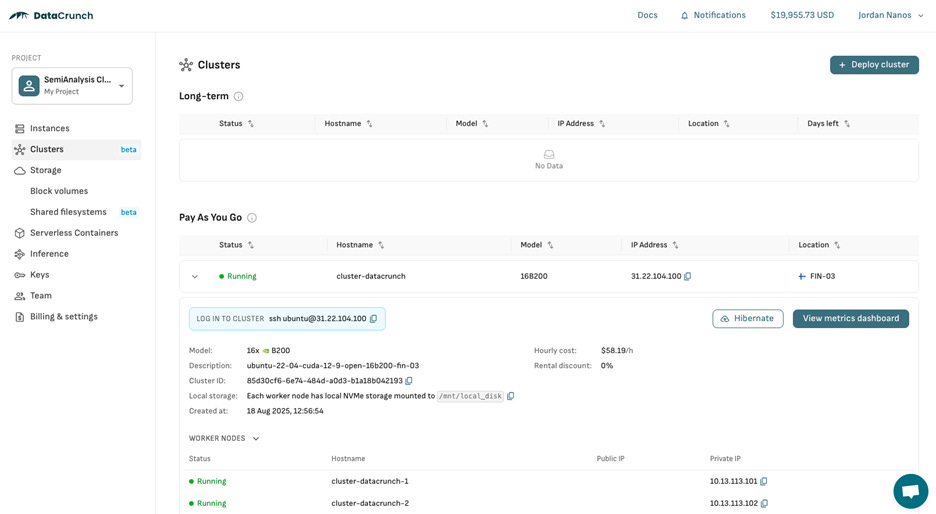936x514 pixels.
Task: Click the Team sidebar icon
Action: click(20, 296)
